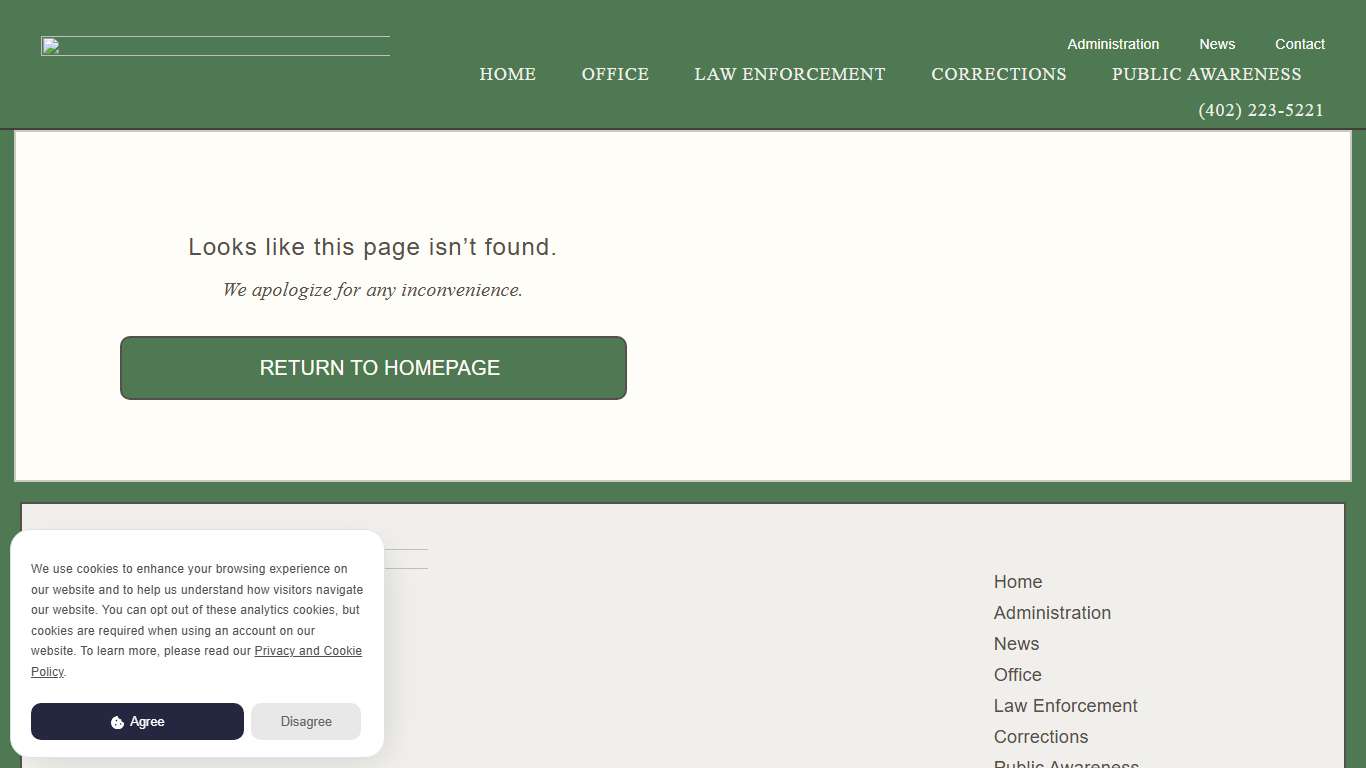Agree to the cookie policy

pyautogui.click(x=136, y=721)
